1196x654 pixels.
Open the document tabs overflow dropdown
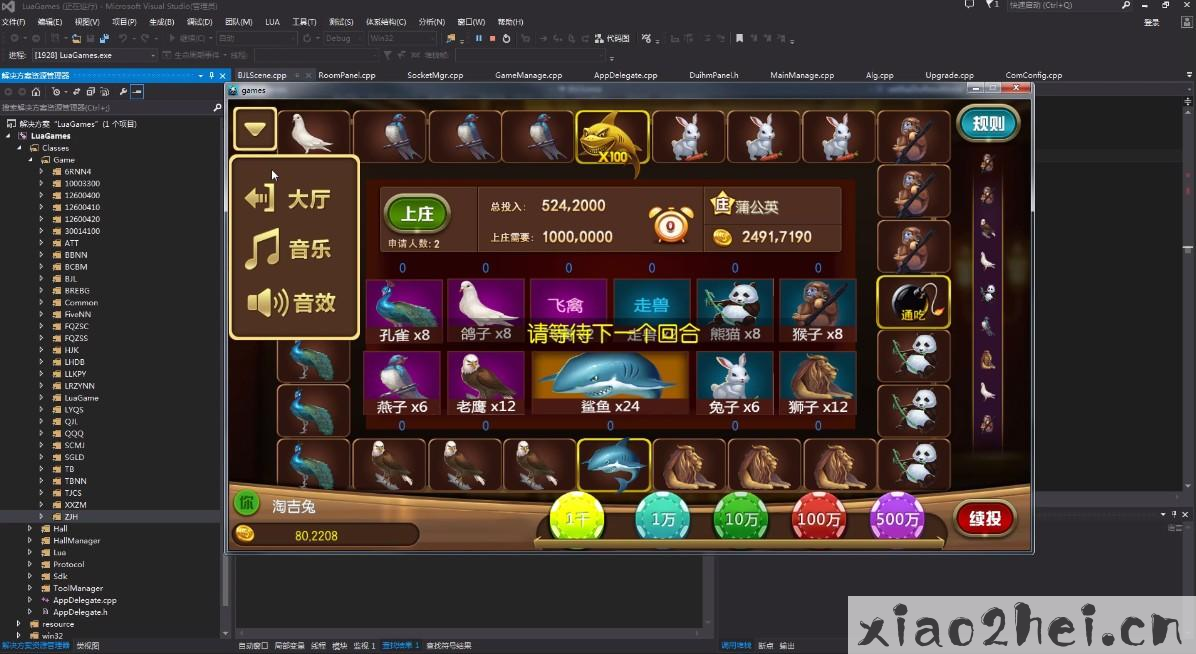coord(1189,75)
